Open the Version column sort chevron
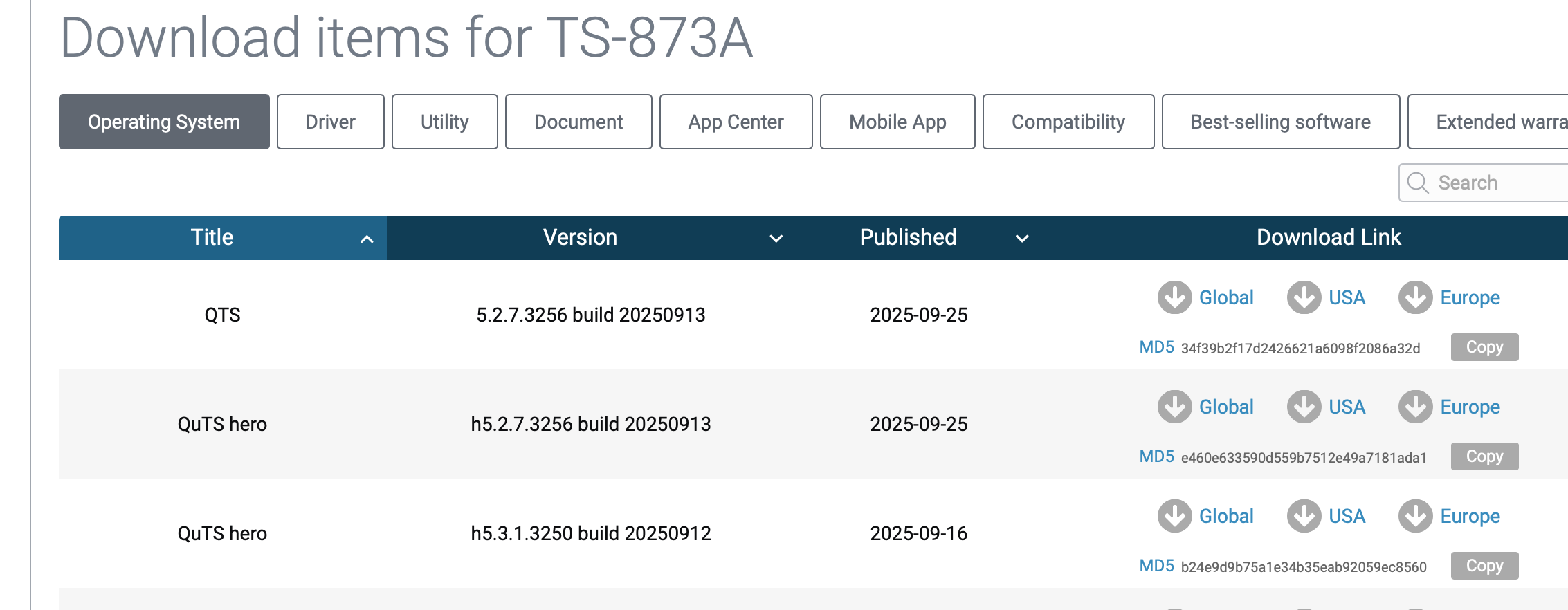1568x610 pixels. click(x=776, y=239)
